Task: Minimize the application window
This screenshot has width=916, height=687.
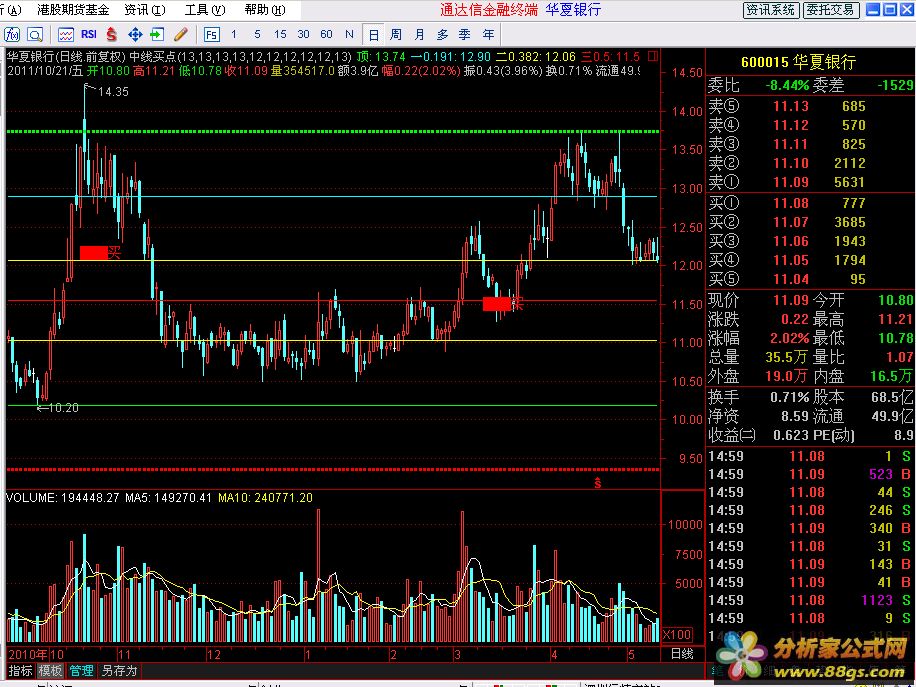Action: pyautogui.click(x=873, y=10)
